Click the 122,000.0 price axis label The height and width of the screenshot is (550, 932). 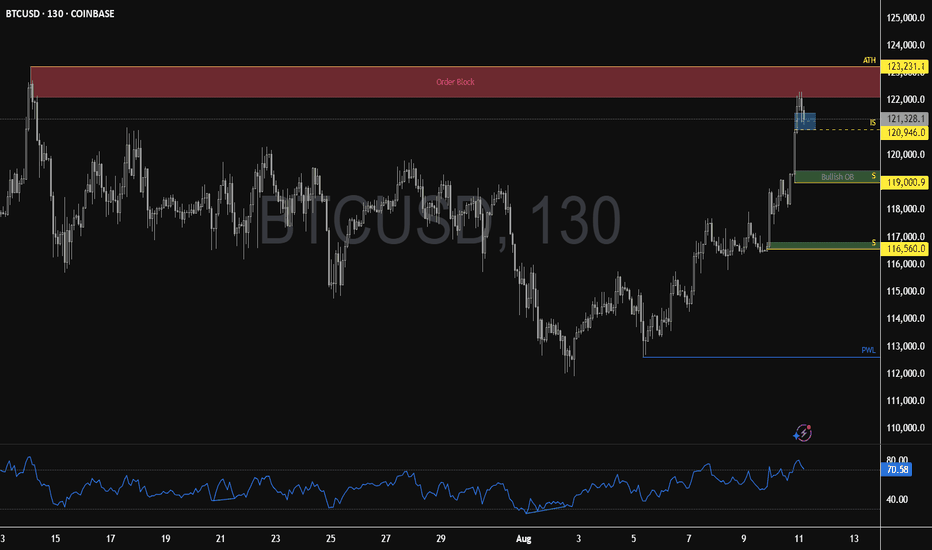905,99
